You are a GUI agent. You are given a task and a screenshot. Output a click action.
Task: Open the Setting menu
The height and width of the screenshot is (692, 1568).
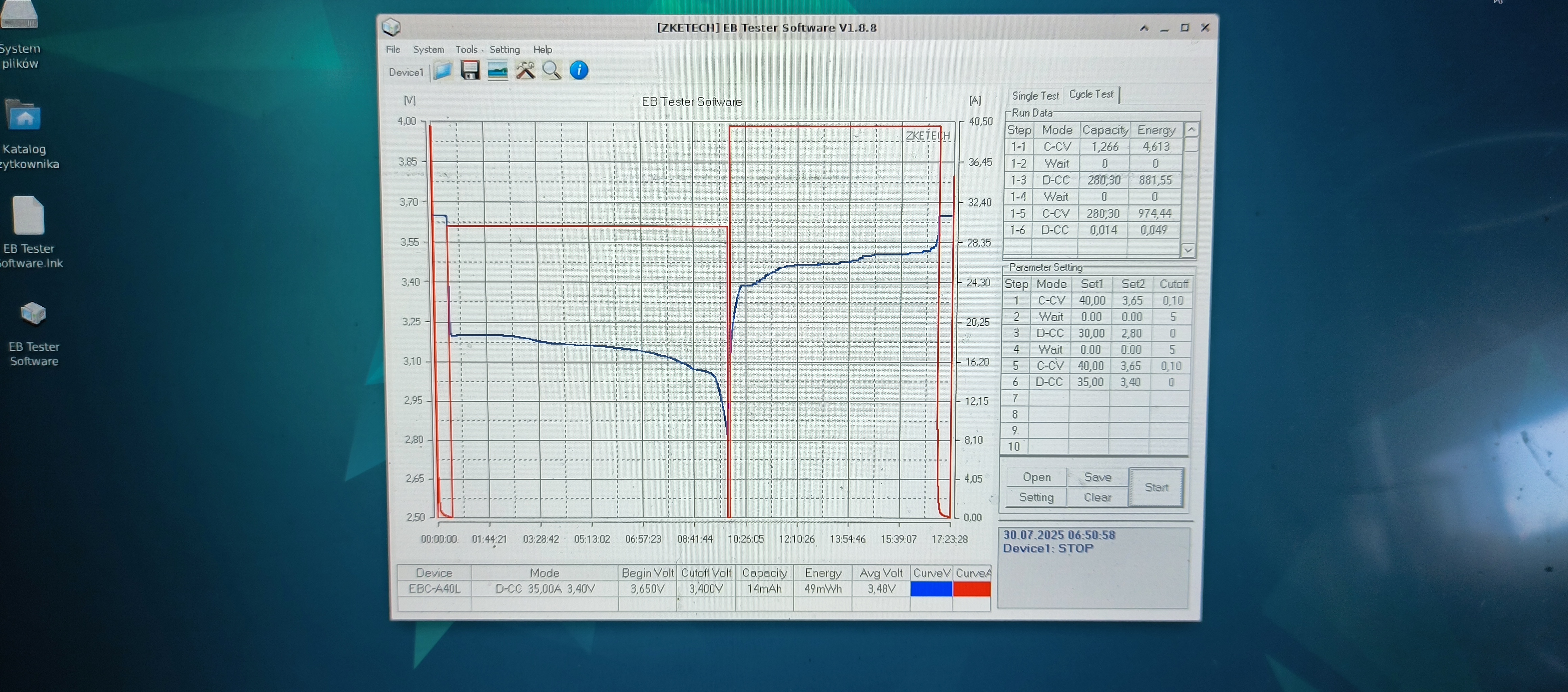(x=504, y=50)
